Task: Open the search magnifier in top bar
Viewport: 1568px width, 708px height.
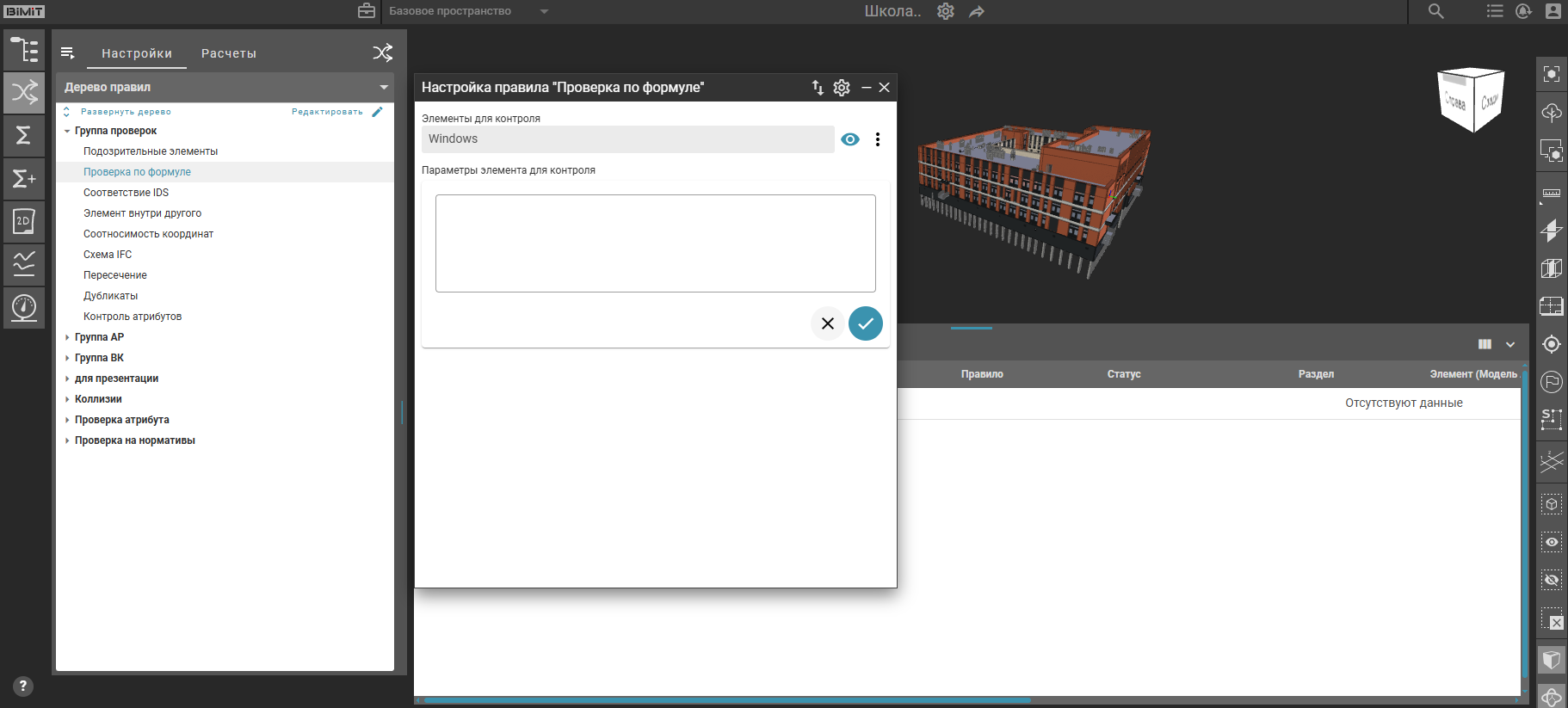Action: 1435,11
